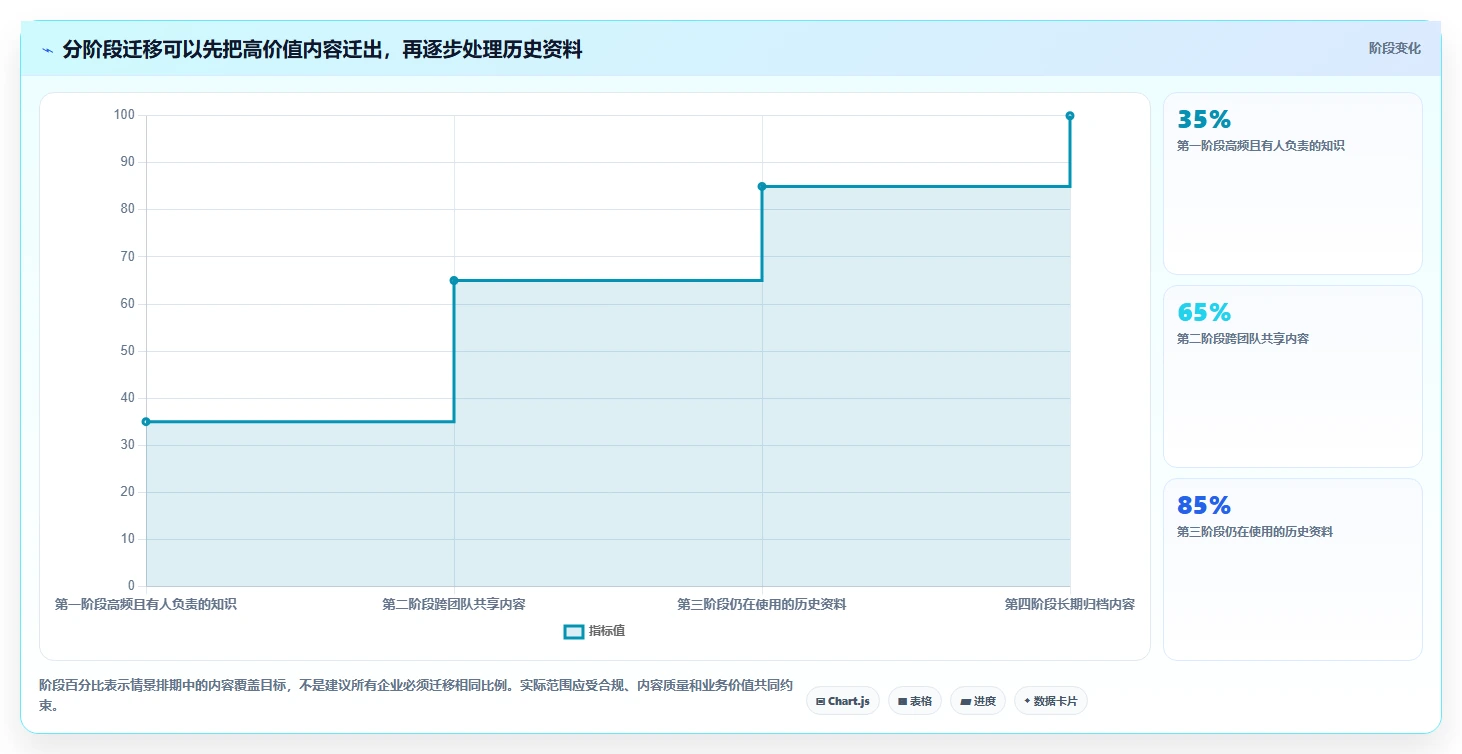Open the Chart.js tag pill
1462x754 pixels.
pos(843,701)
